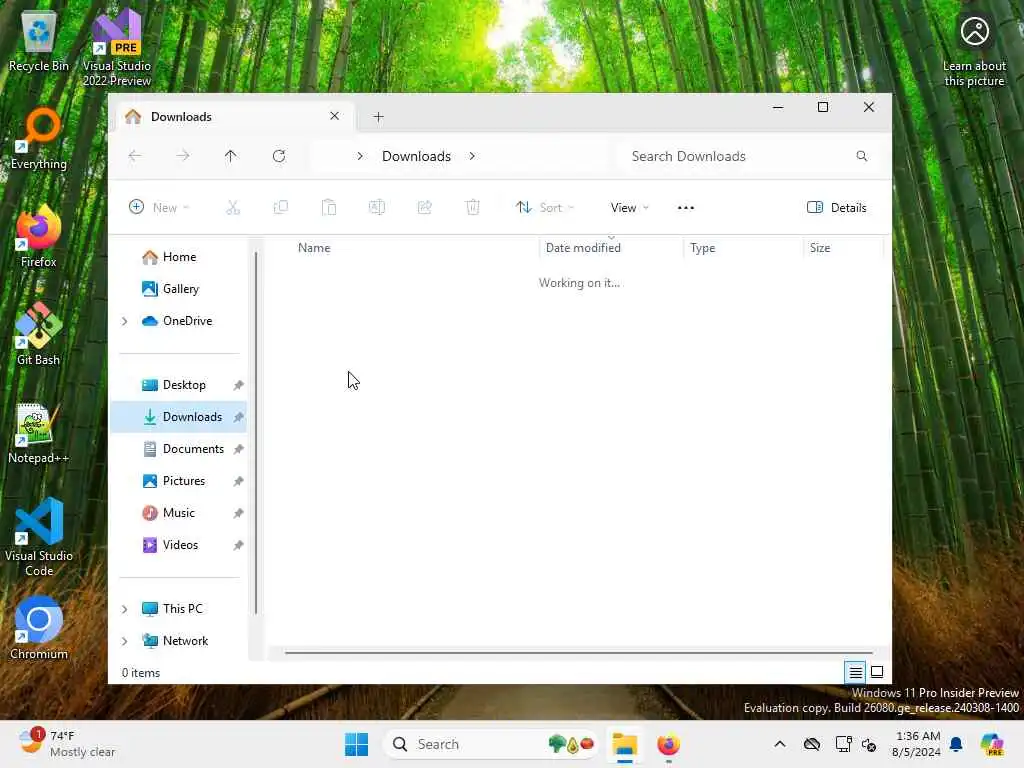Open the View dropdown menu
Screen dimensions: 1024x768
(630, 208)
